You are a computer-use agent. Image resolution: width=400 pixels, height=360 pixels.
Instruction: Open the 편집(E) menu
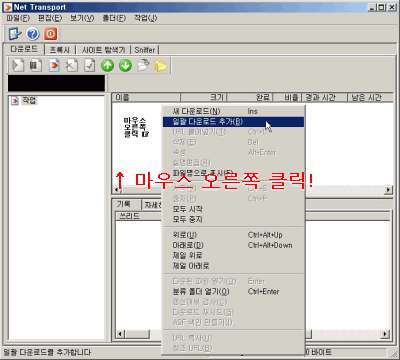tap(50, 18)
